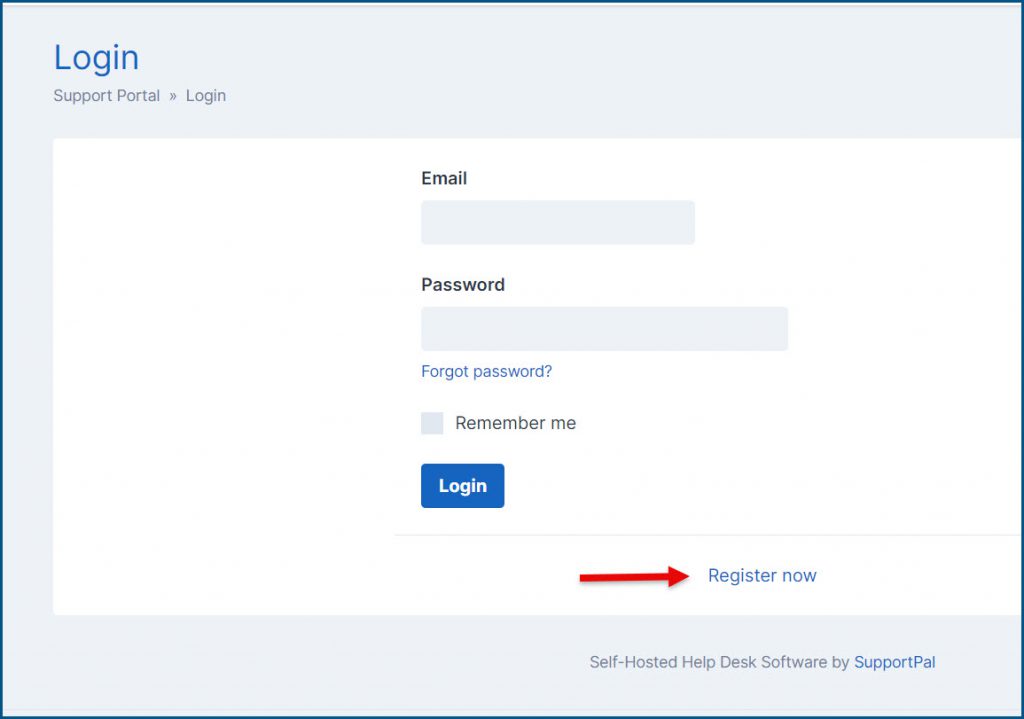
Task: Visit the SupportPal footer link
Action: point(895,662)
